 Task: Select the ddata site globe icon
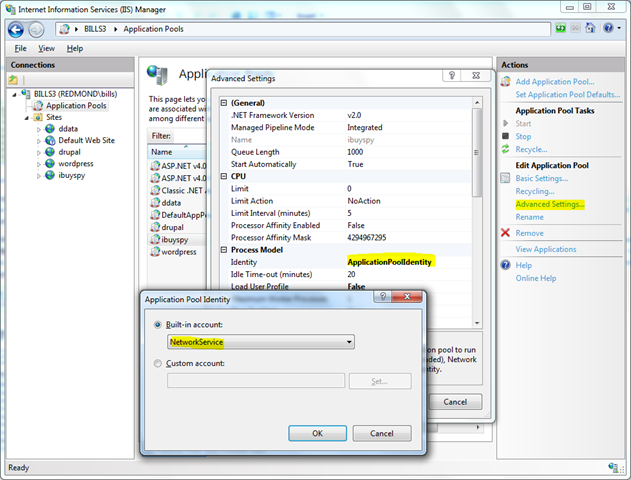50,129
